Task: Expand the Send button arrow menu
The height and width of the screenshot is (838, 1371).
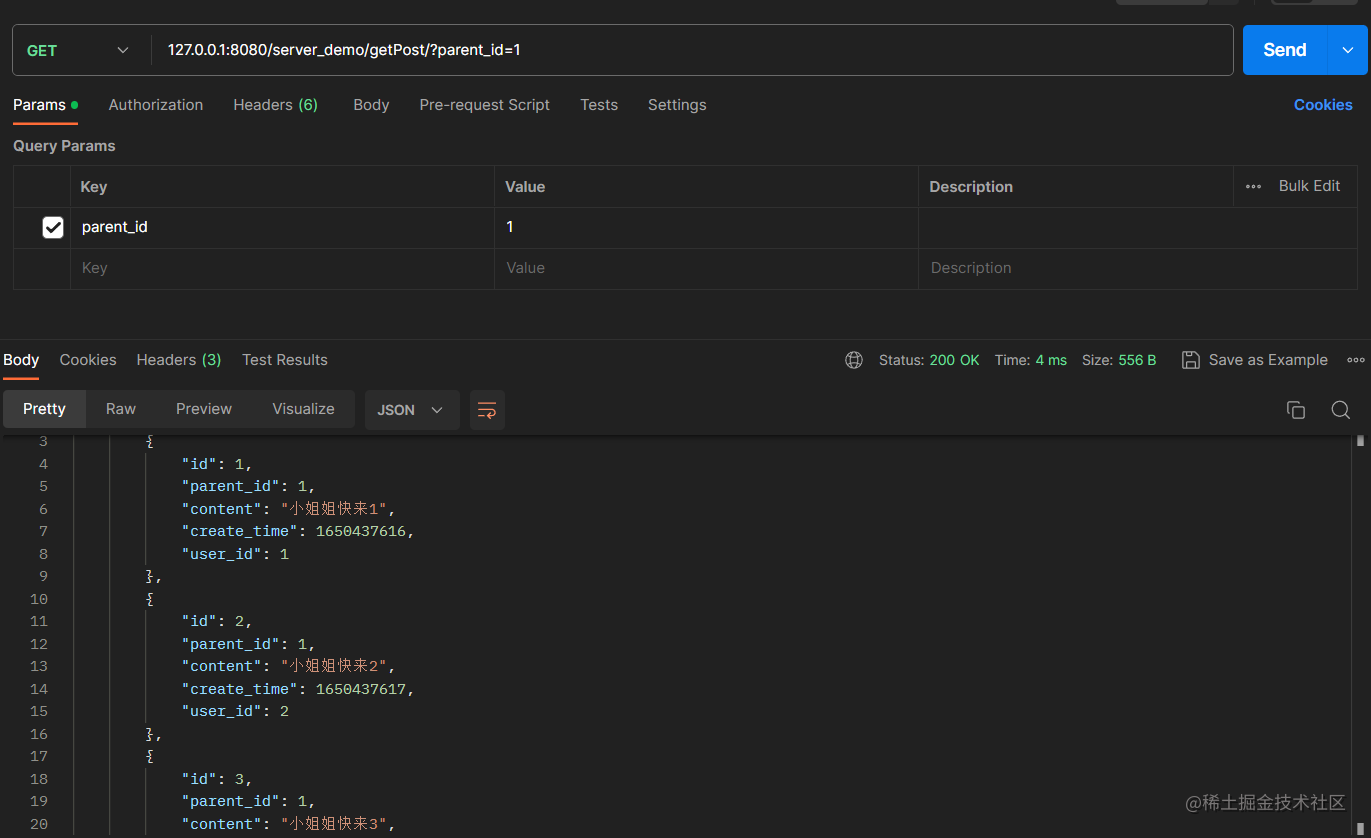Action: pyautogui.click(x=1347, y=50)
